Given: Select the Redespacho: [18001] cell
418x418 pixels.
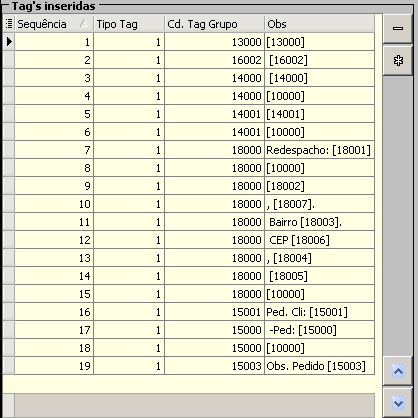Looking at the screenshot, I should pyautogui.click(x=320, y=150).
